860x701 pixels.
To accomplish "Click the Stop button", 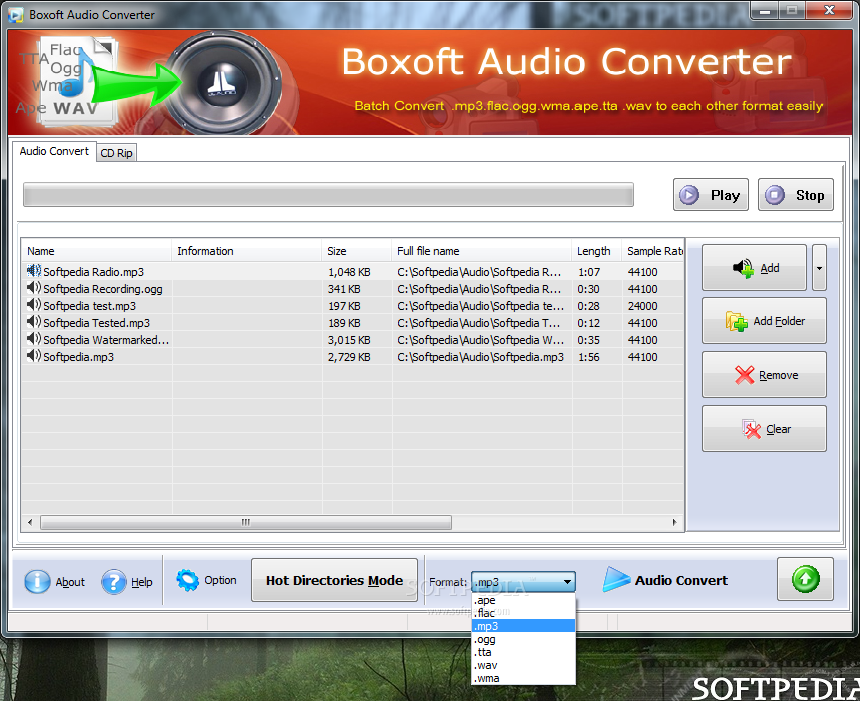I will click(x=795, y=195).
